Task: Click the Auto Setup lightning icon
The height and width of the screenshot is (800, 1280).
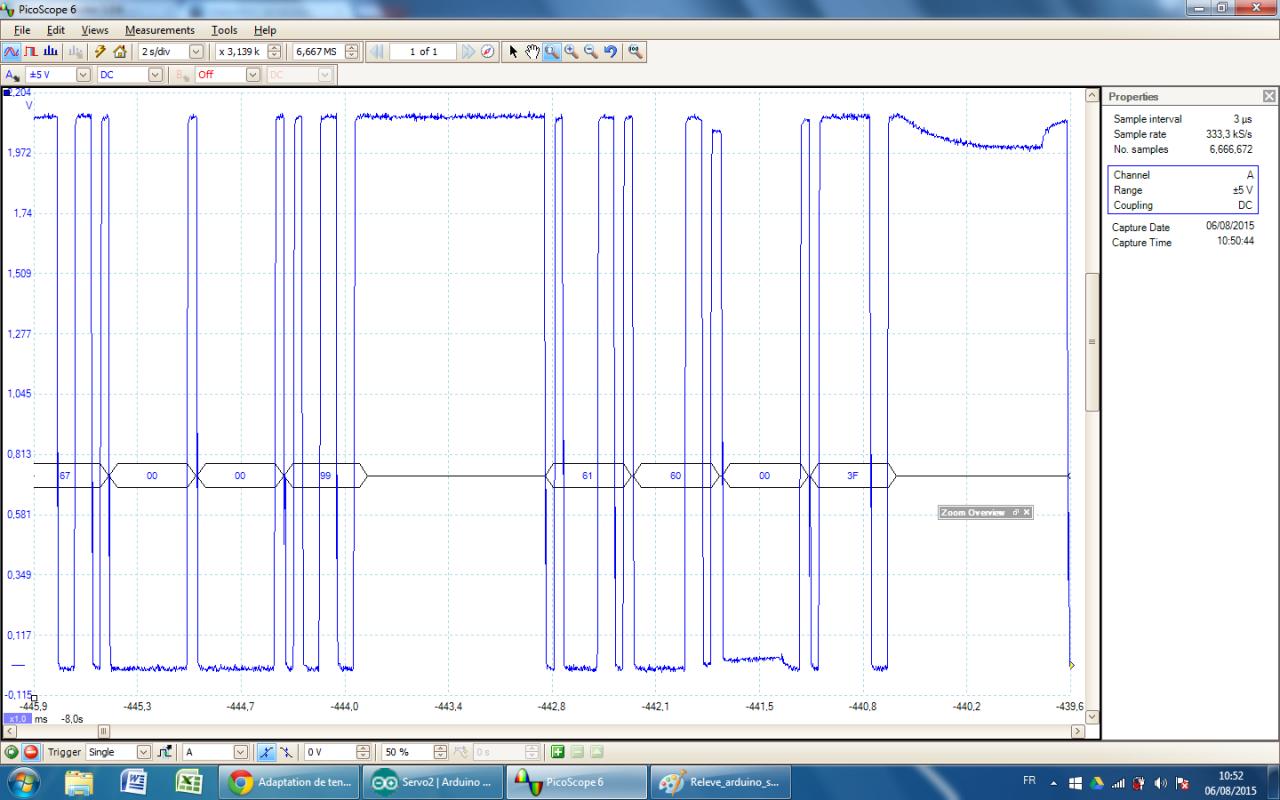Action: 101,52
